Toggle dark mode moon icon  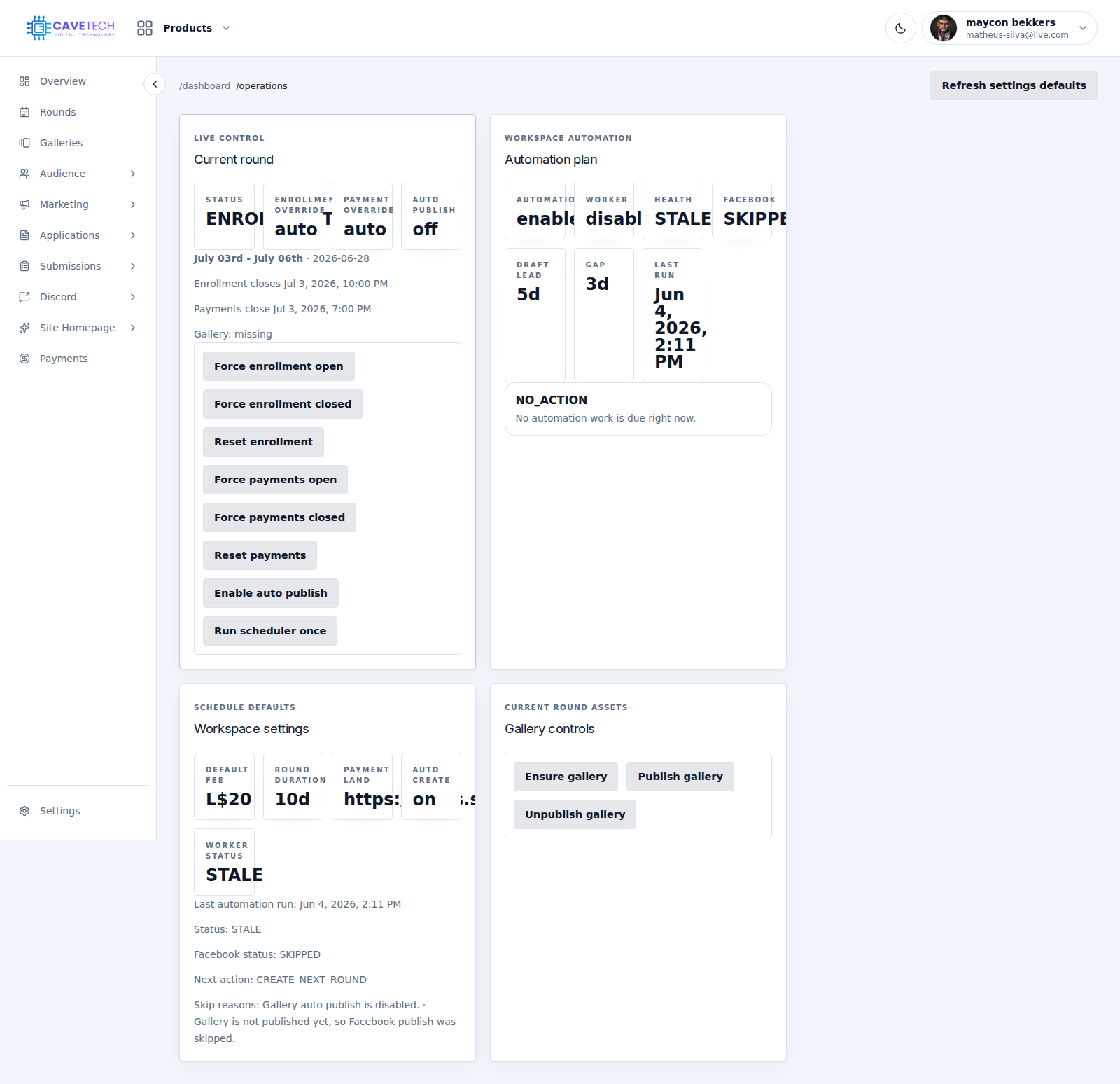[901, 28]
